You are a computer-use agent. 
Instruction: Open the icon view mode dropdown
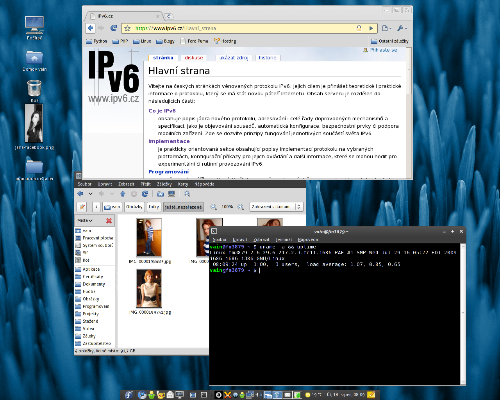point(276,207)
